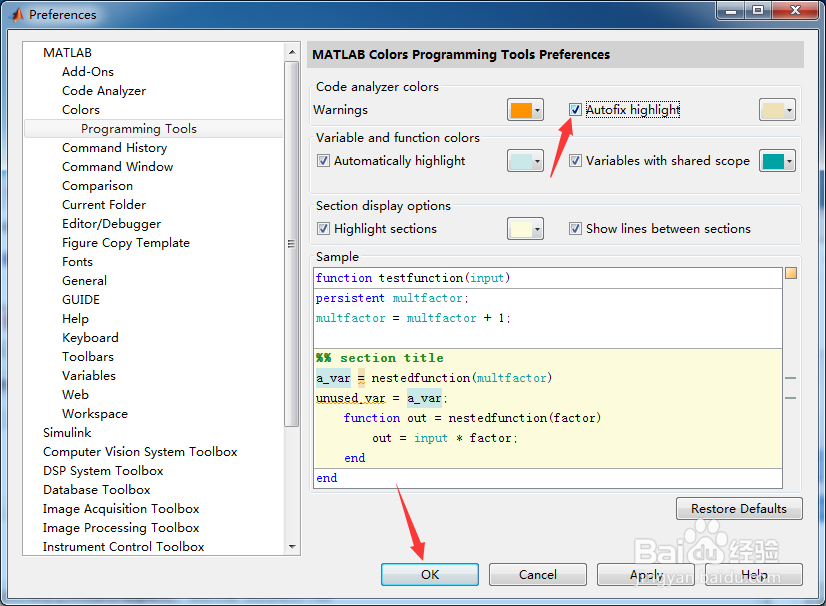Select Image Acquisition Toolbox

pos(121,509)
